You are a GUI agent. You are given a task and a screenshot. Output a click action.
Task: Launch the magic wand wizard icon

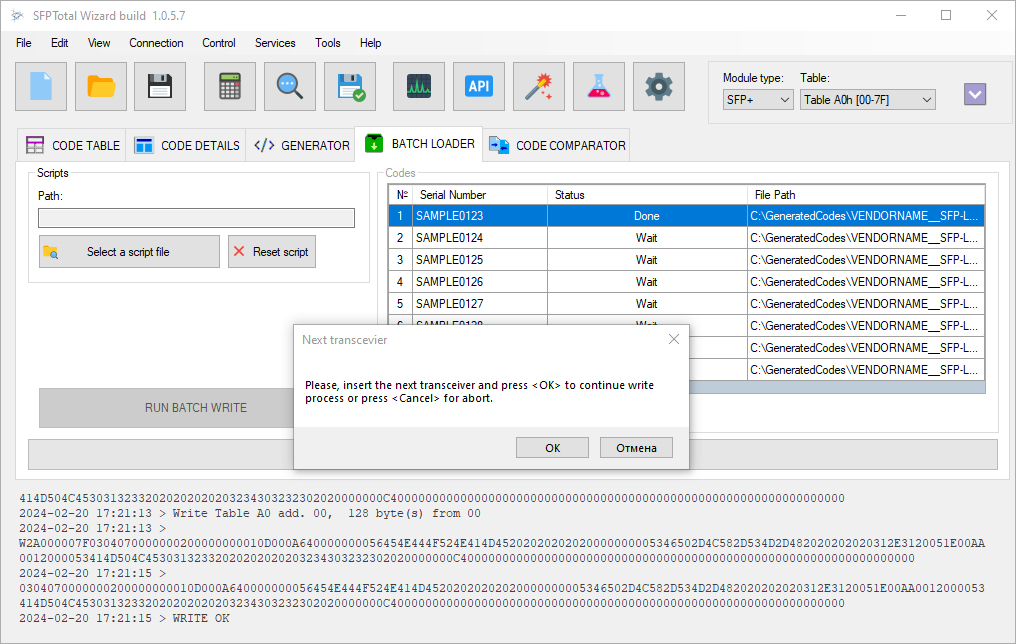coord(539,86)
